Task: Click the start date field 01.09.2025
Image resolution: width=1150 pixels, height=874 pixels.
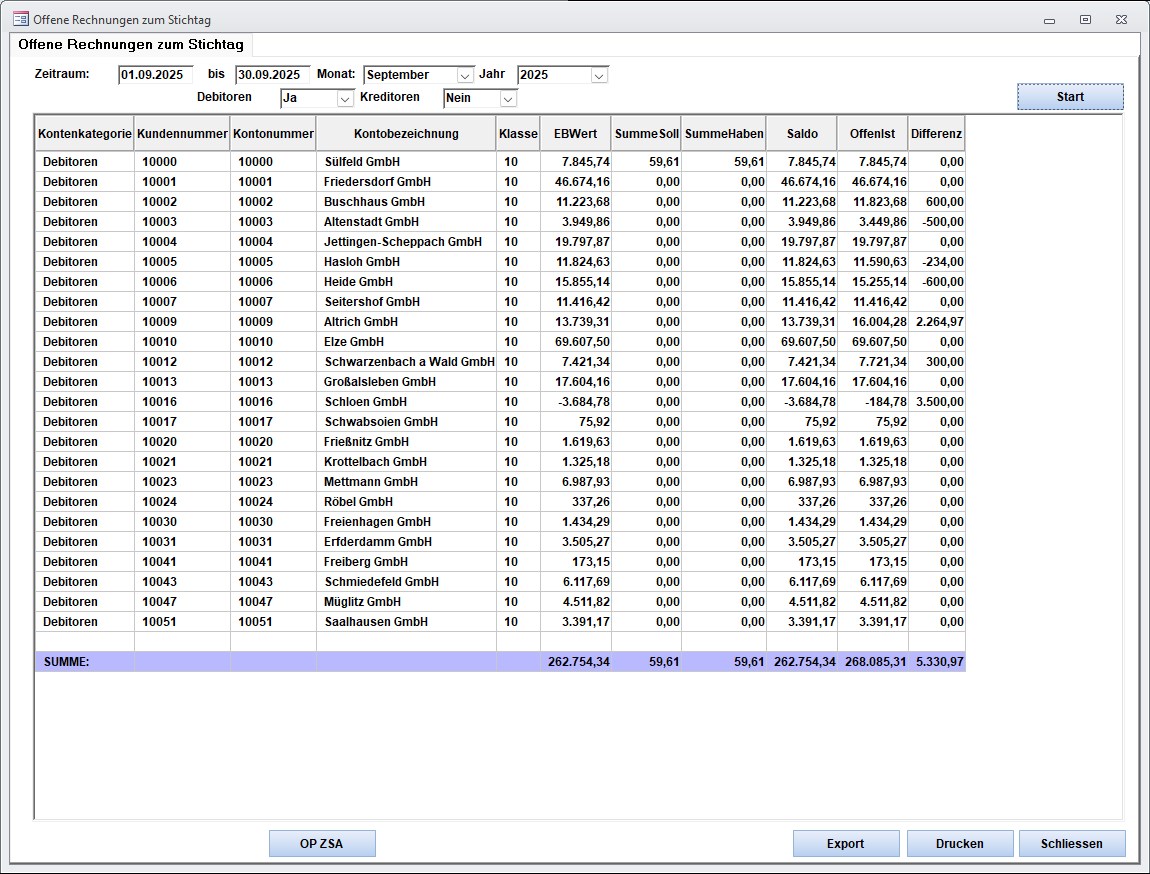Action: point(155,75)
